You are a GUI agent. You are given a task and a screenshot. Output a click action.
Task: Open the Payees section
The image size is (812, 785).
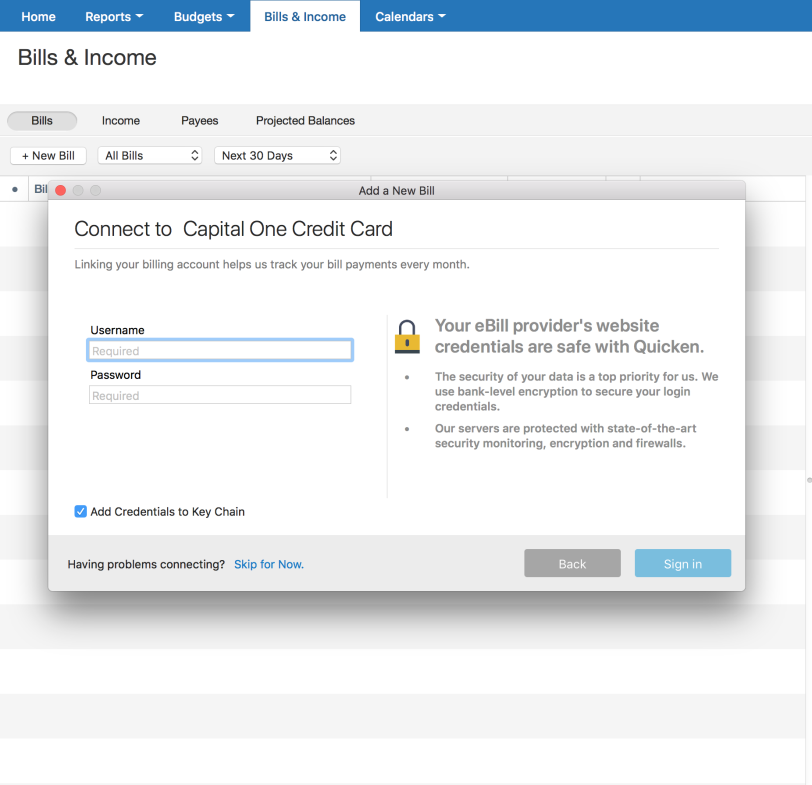(200, 121)
